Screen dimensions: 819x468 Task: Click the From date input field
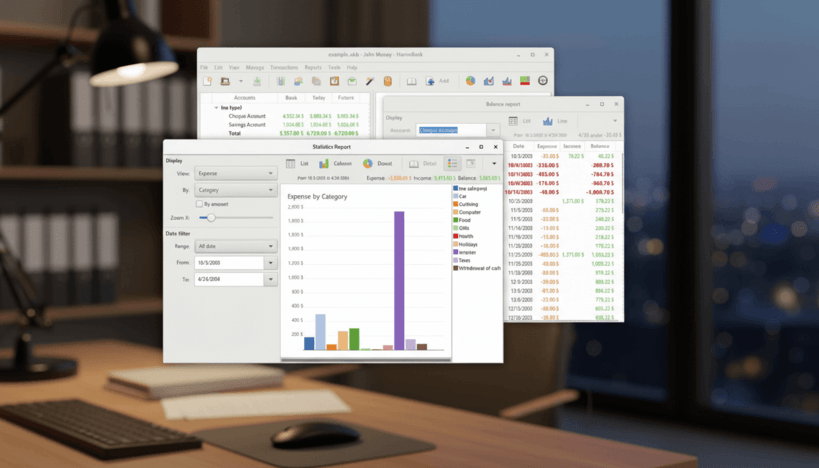[229, 263]
